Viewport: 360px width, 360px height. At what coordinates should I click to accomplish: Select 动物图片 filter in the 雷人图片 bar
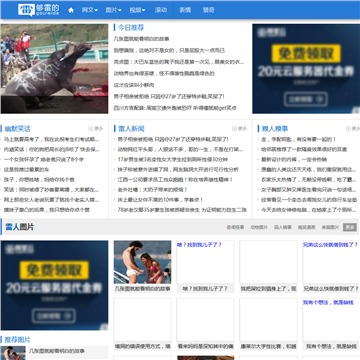click(259, 227)
